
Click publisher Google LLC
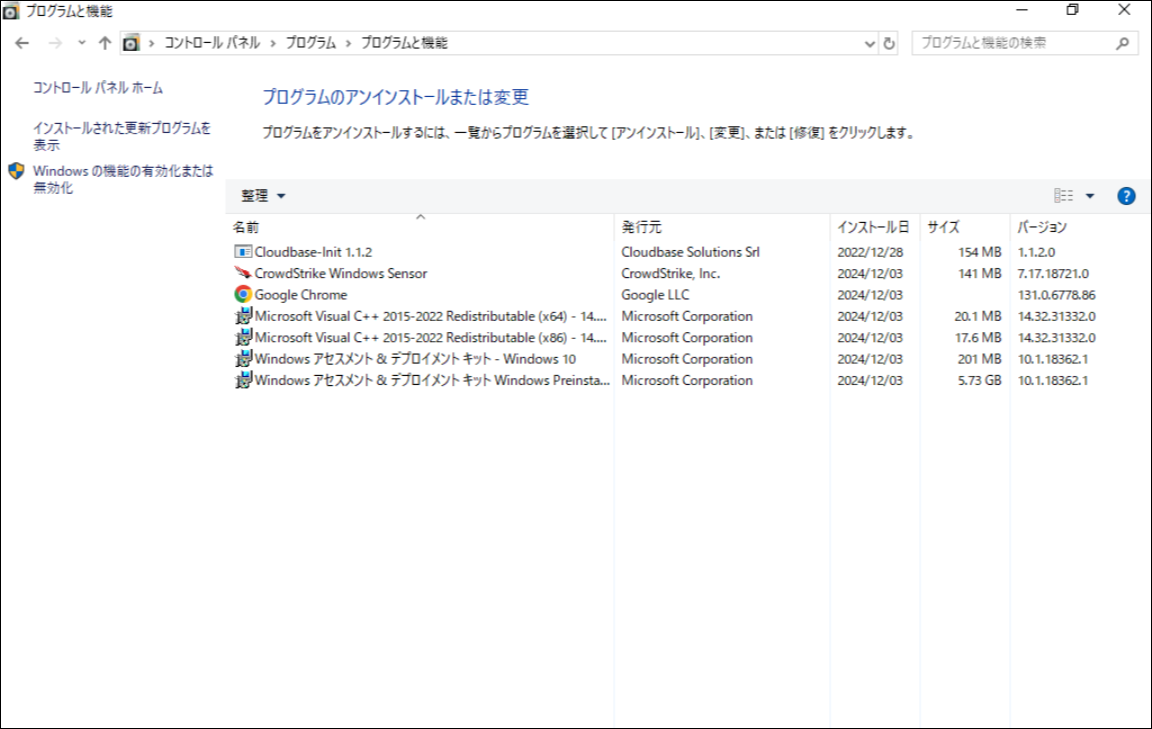655,295
